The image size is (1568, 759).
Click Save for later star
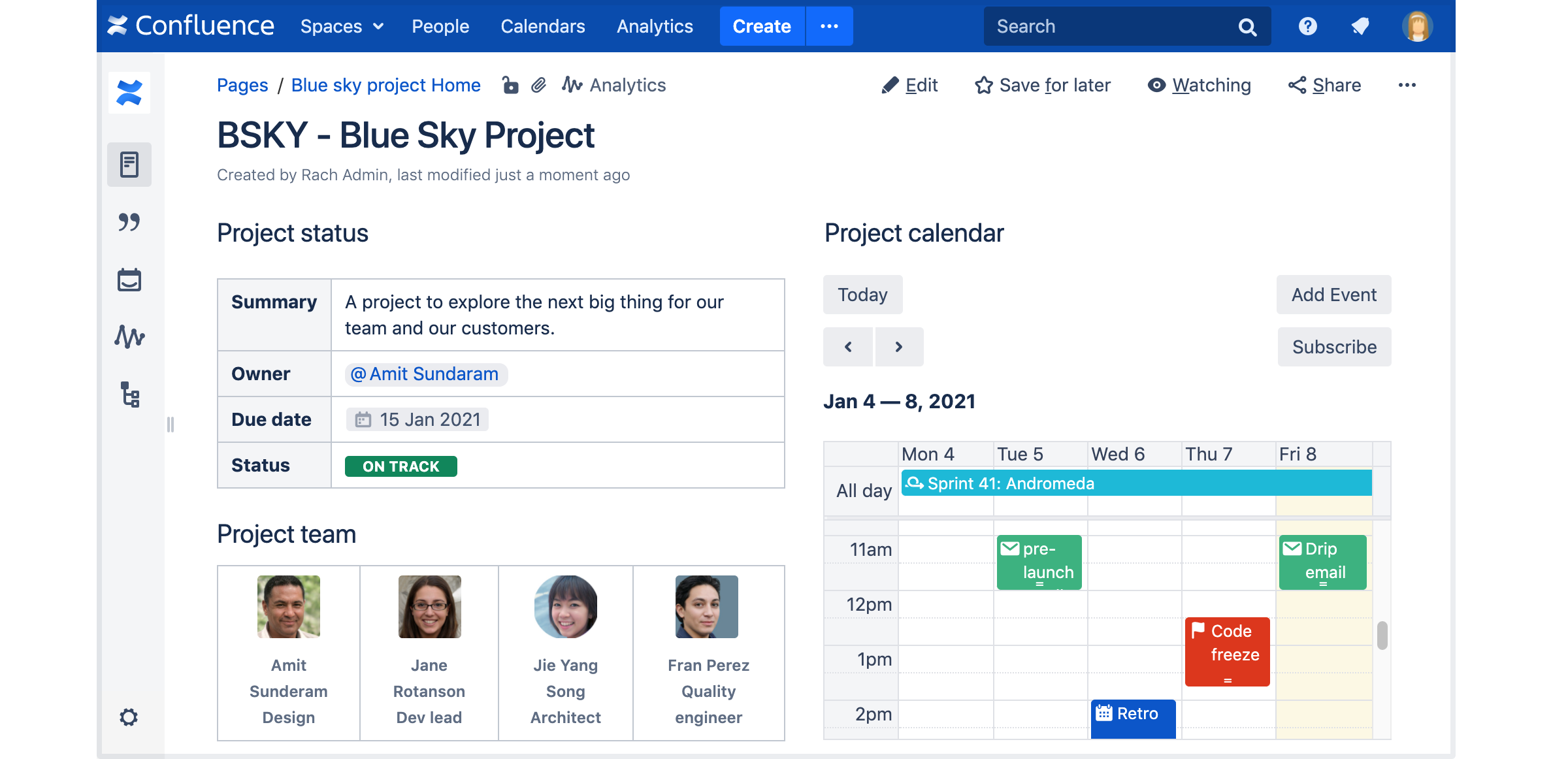click(x=1043, y=85)
